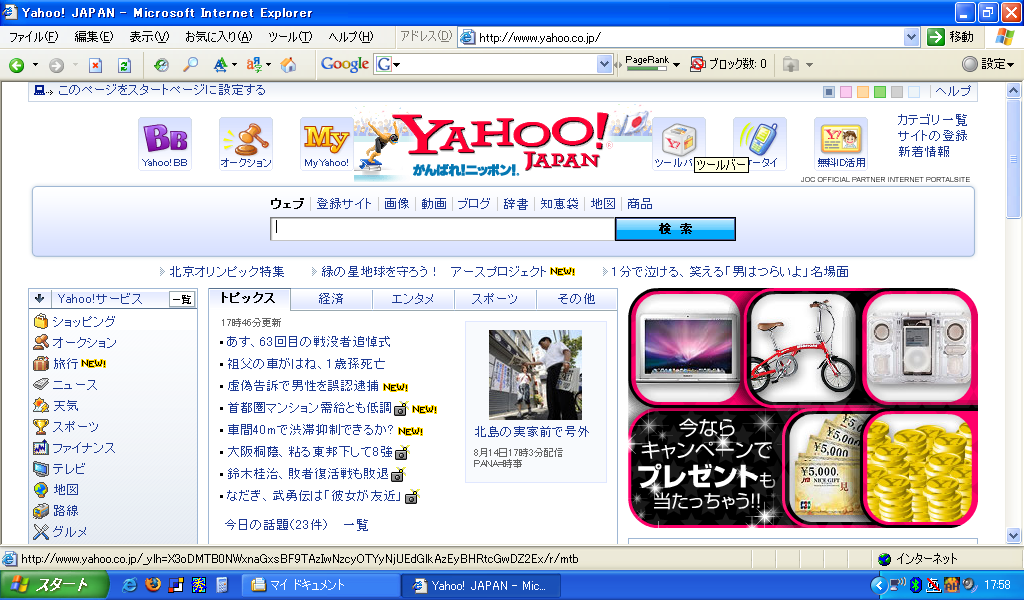Choose the pink page color swatch
Image resolution: width=1024 pixels, height=600 pixels.
point(846,92)
